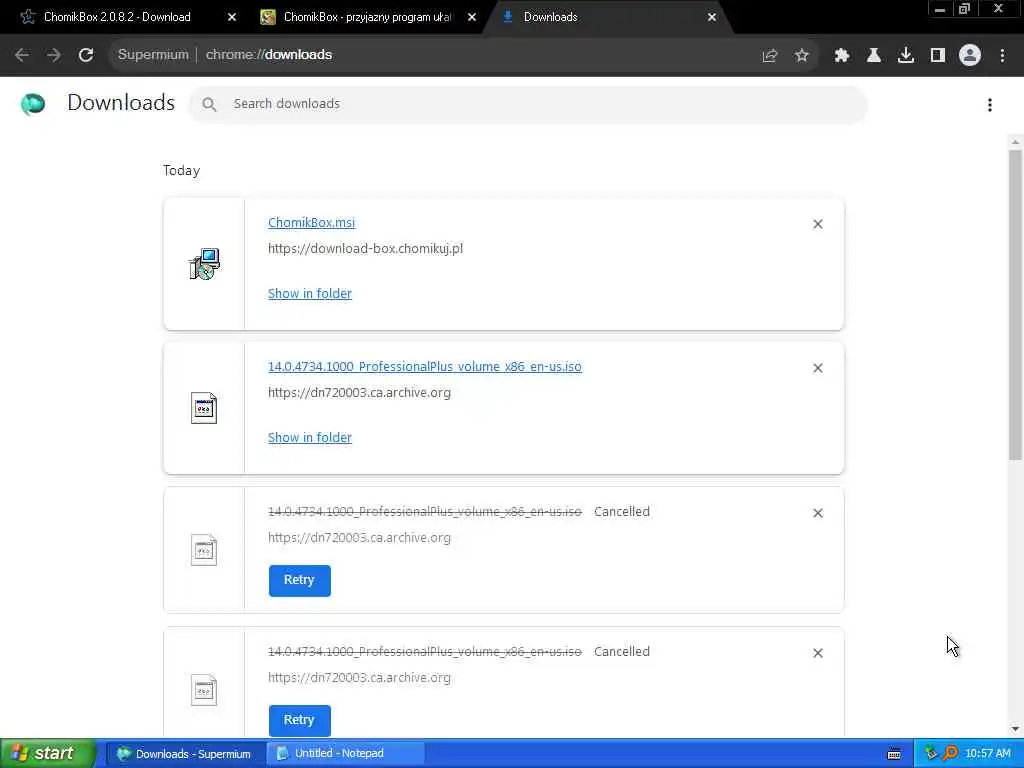Click the completed ISO file icon
The width and height of the screenshot is (1024, 768).
(x=204, y=408)
